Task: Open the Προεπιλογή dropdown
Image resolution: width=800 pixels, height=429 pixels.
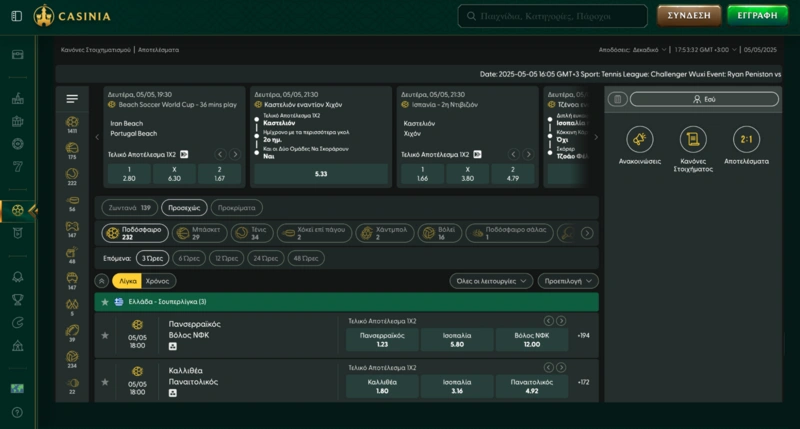Action: click(568, 281)
